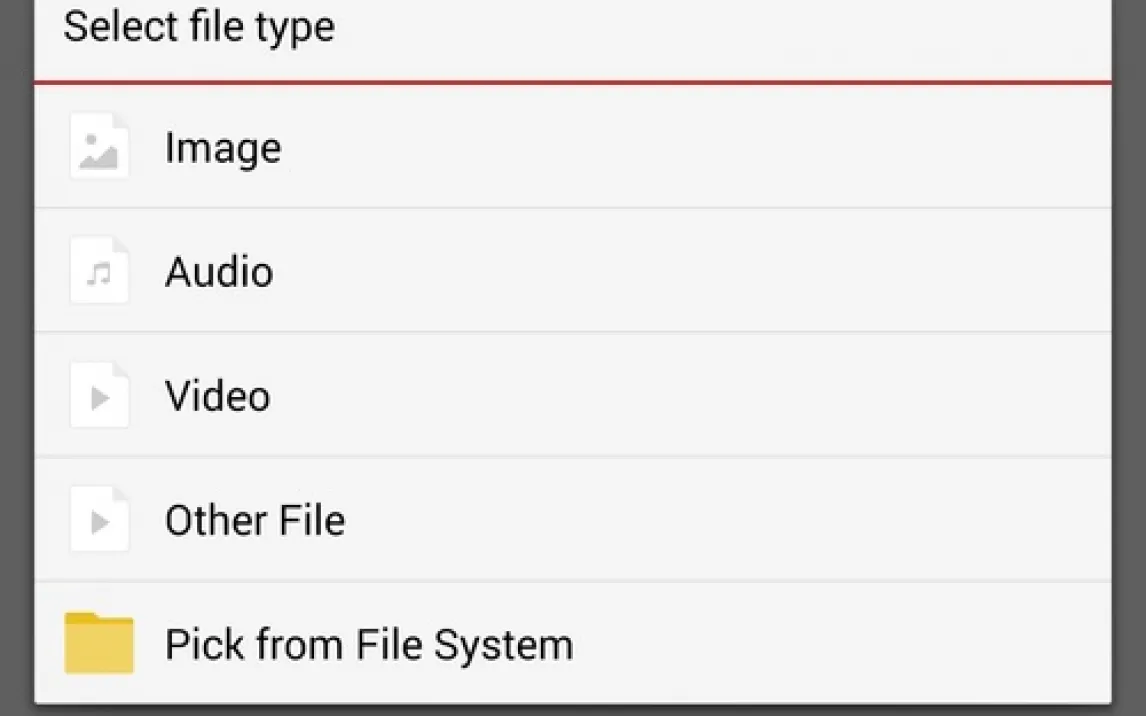Choose the "Audio" text label
The width and height of the screenshot is (1146, 716).
coord(219,272)
